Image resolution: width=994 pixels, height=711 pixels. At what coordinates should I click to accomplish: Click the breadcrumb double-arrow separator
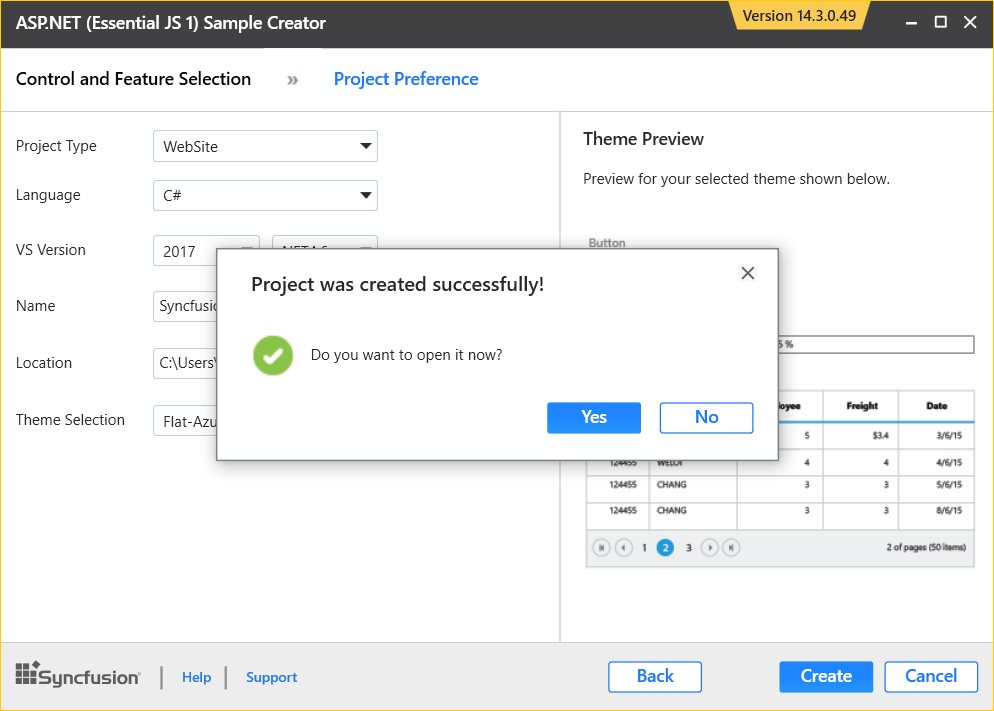292,80
